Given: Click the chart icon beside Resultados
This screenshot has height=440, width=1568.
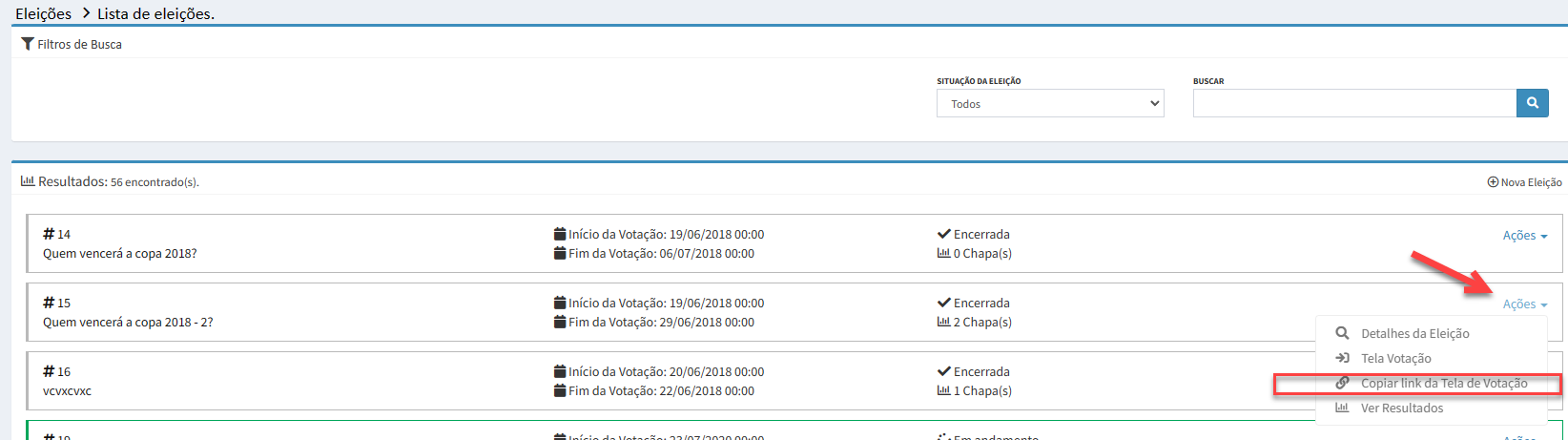Looking at the screenshot, I should 28,181.
